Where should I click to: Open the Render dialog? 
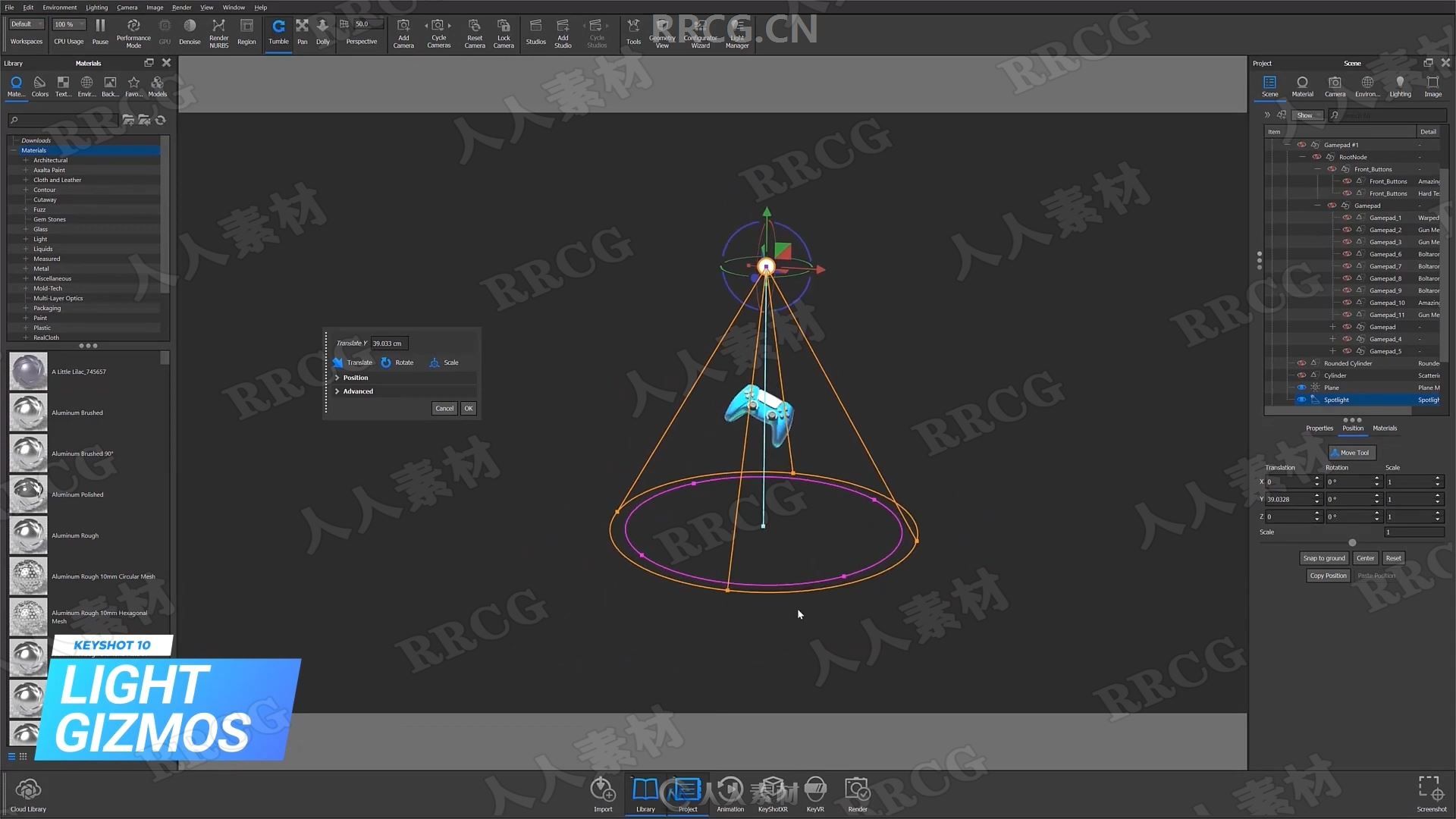coord(858,795)
